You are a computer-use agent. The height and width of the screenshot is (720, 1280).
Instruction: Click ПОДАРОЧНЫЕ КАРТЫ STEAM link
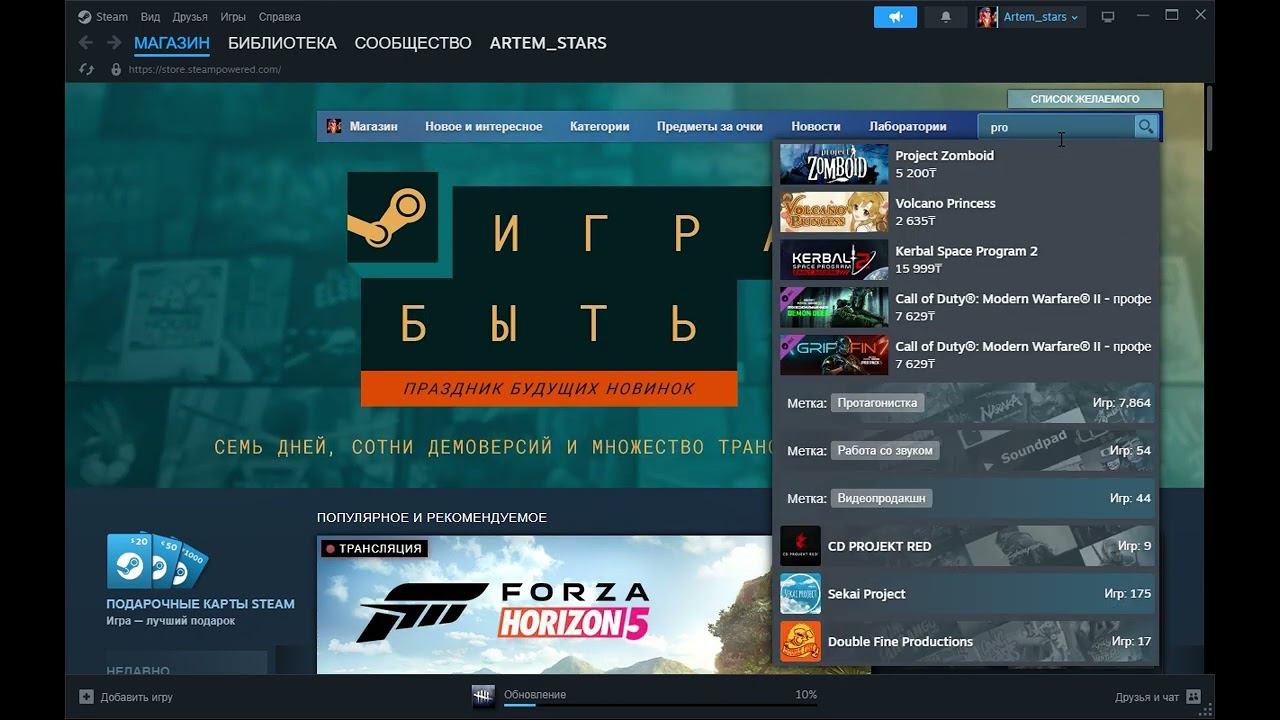click(x=200, y=604)
